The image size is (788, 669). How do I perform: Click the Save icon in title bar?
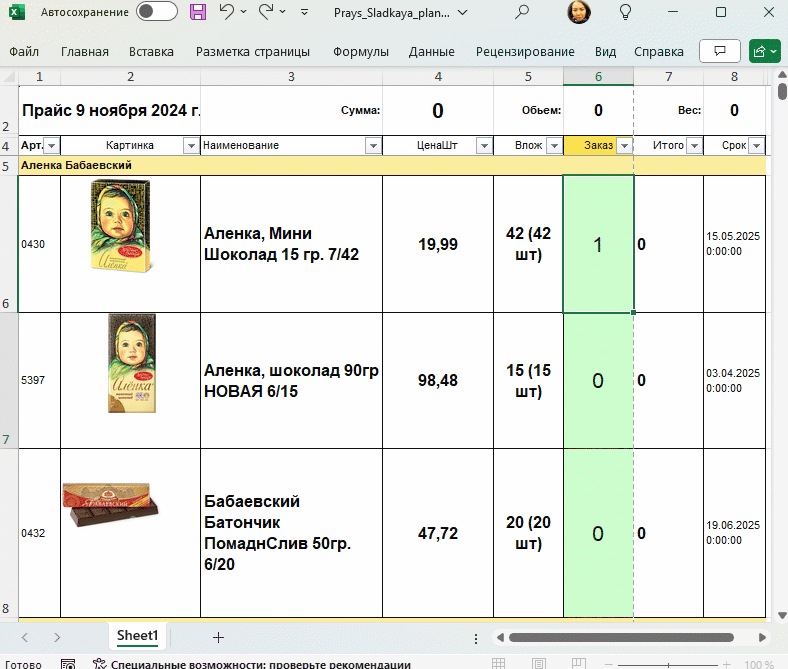(198, 13)
